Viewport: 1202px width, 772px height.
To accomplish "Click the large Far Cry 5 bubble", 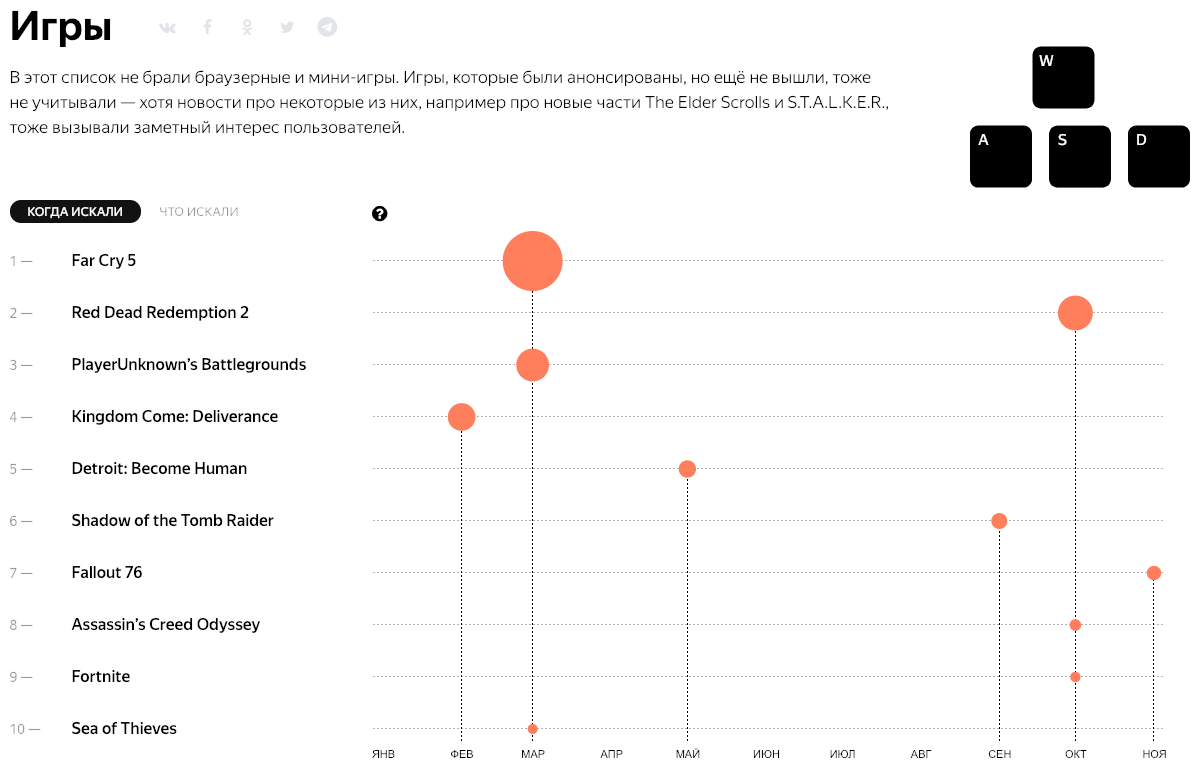I will [x=532, y=261].
